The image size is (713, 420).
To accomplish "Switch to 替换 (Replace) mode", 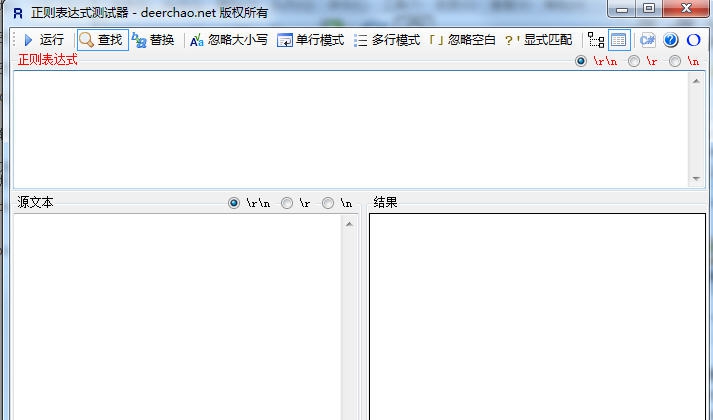I will 153,40.
